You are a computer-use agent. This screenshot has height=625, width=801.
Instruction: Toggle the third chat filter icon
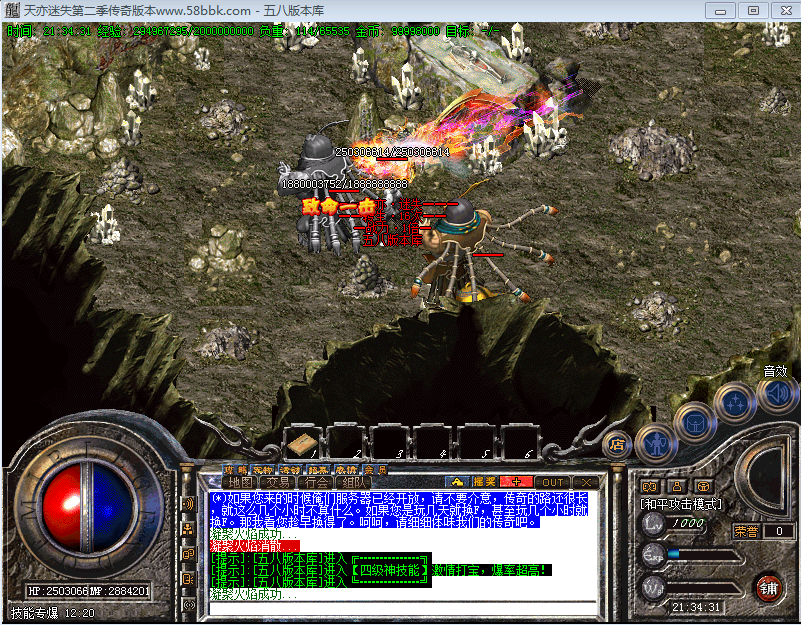pos(189,554)
